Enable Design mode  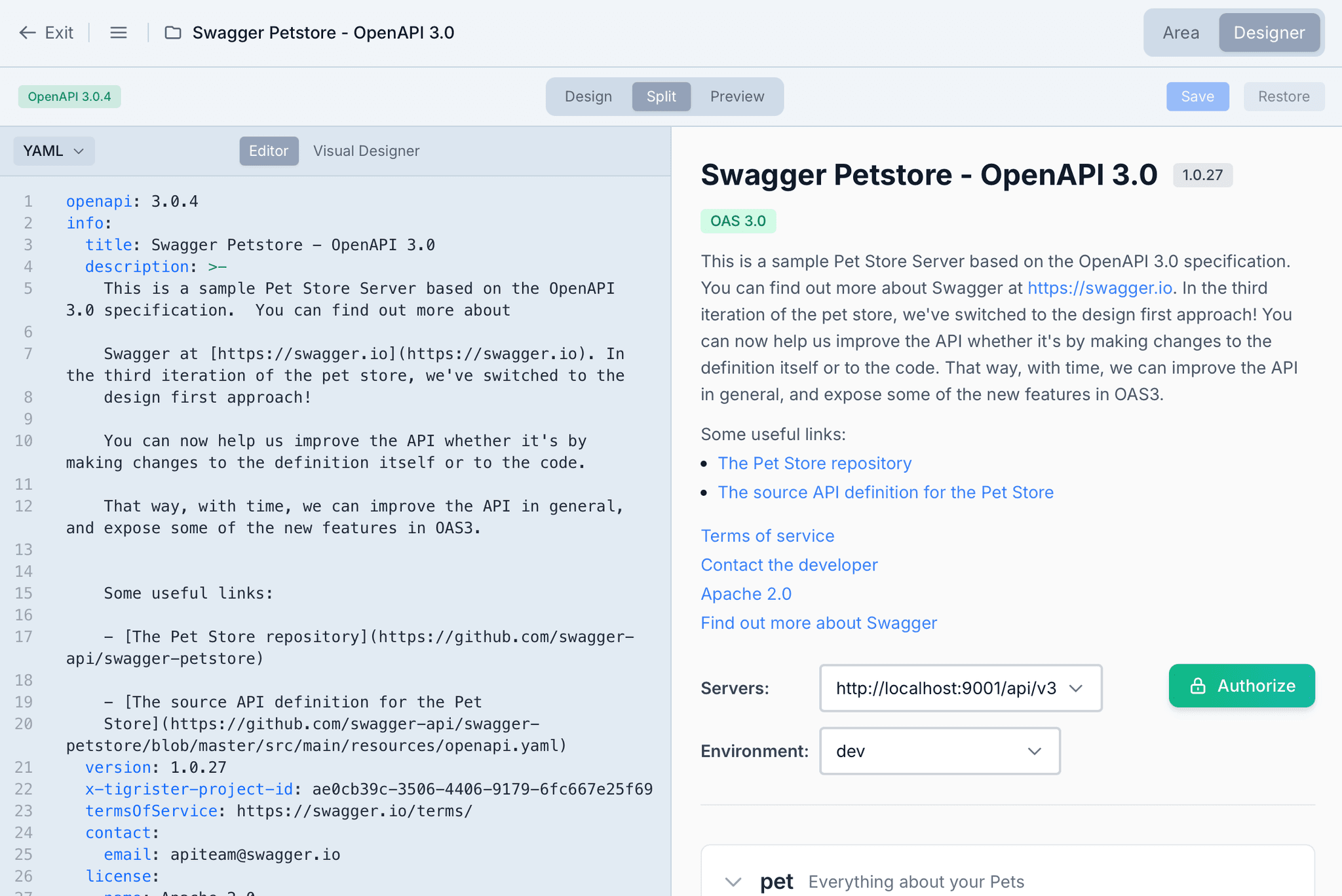tap(588, 96)
